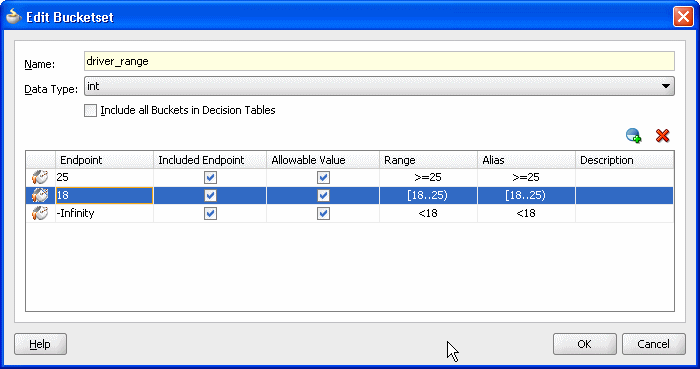Uncheck Allowable Value for the 18 row
The height and width of the screenshot is (369, 700).
(323, 195)
